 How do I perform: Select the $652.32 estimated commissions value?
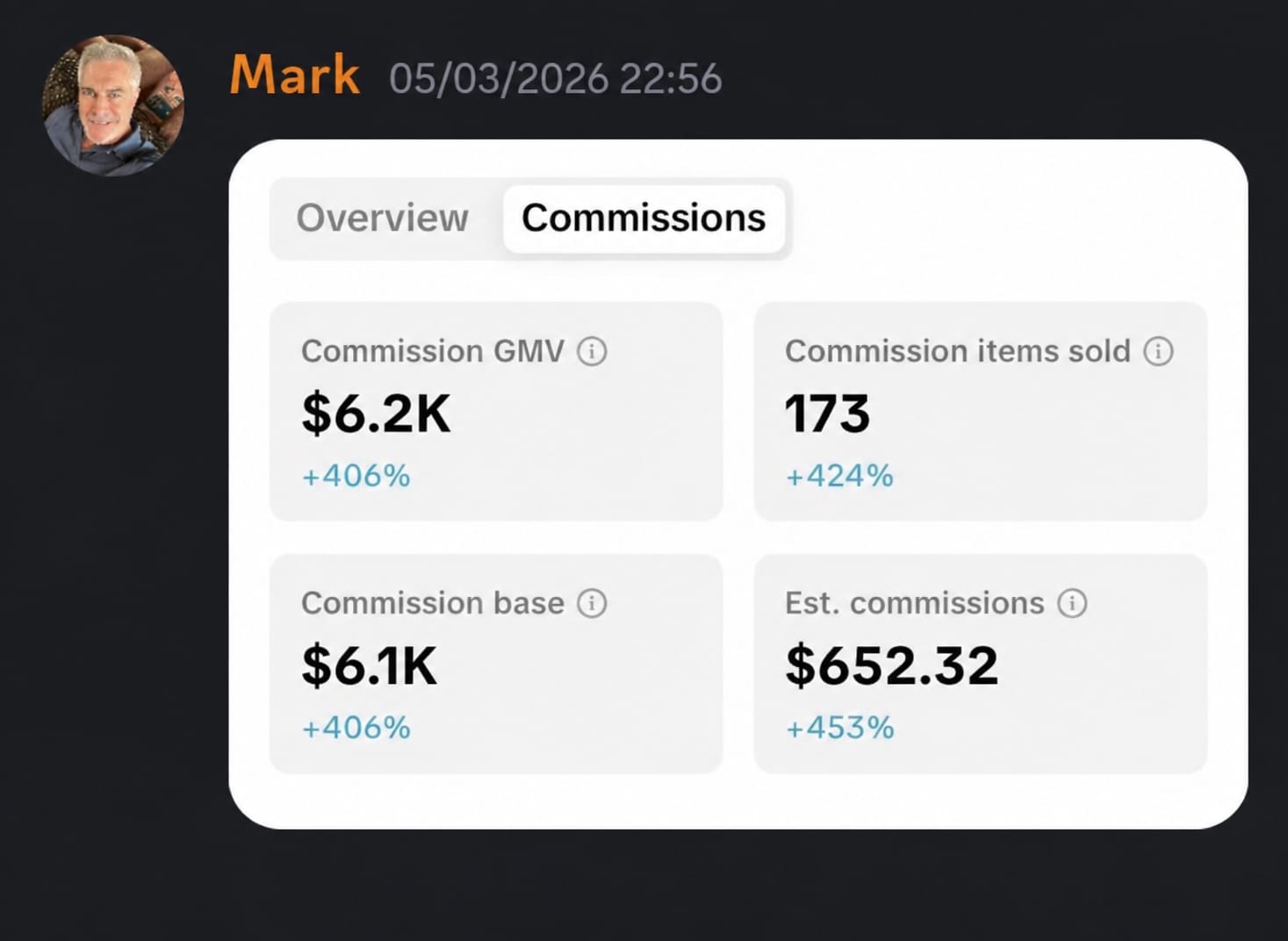(x=892, y=665)
